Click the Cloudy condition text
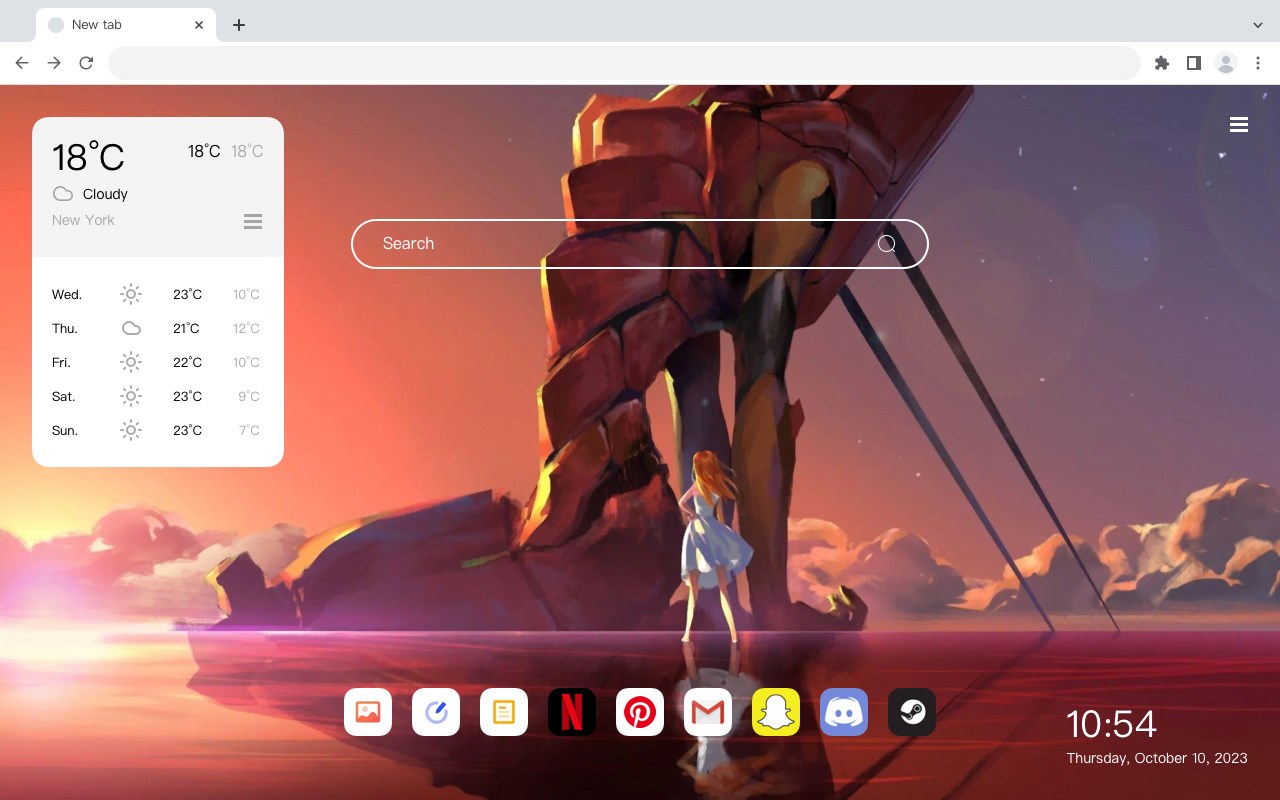 click(x=105, y=194)
